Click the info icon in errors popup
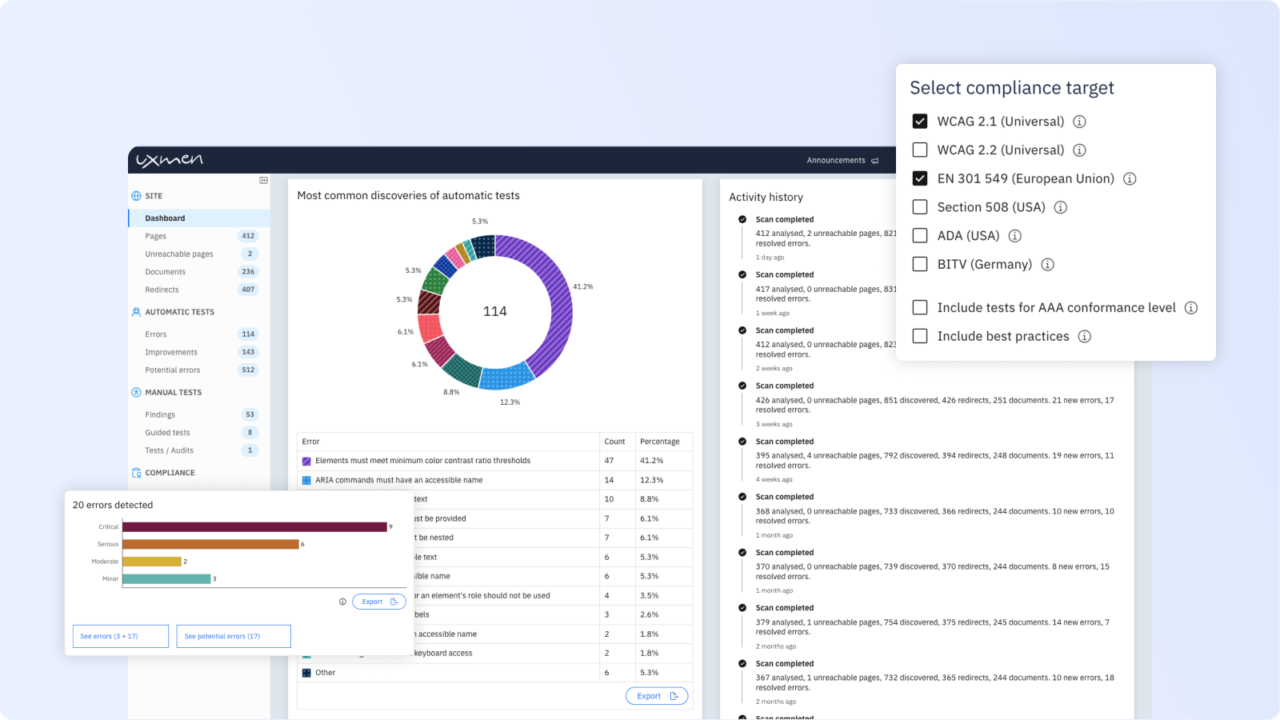 pyautogui.click(x=340, y=601)
